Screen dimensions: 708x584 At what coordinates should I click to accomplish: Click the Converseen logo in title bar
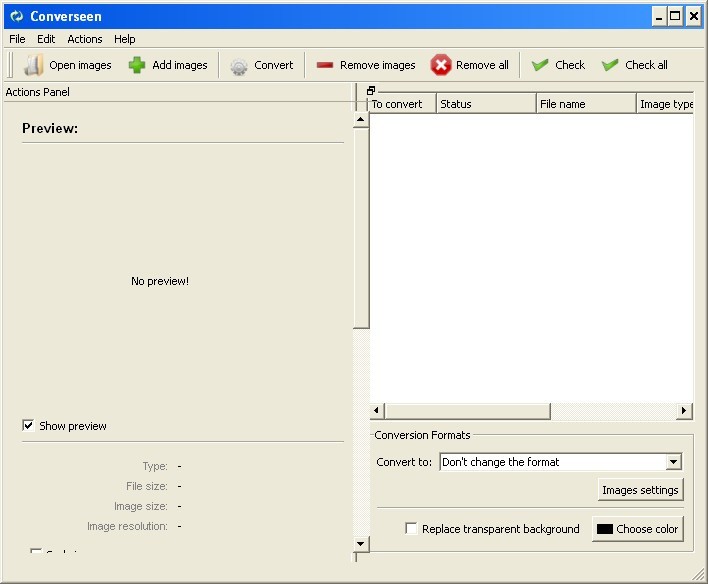[17, 16]
